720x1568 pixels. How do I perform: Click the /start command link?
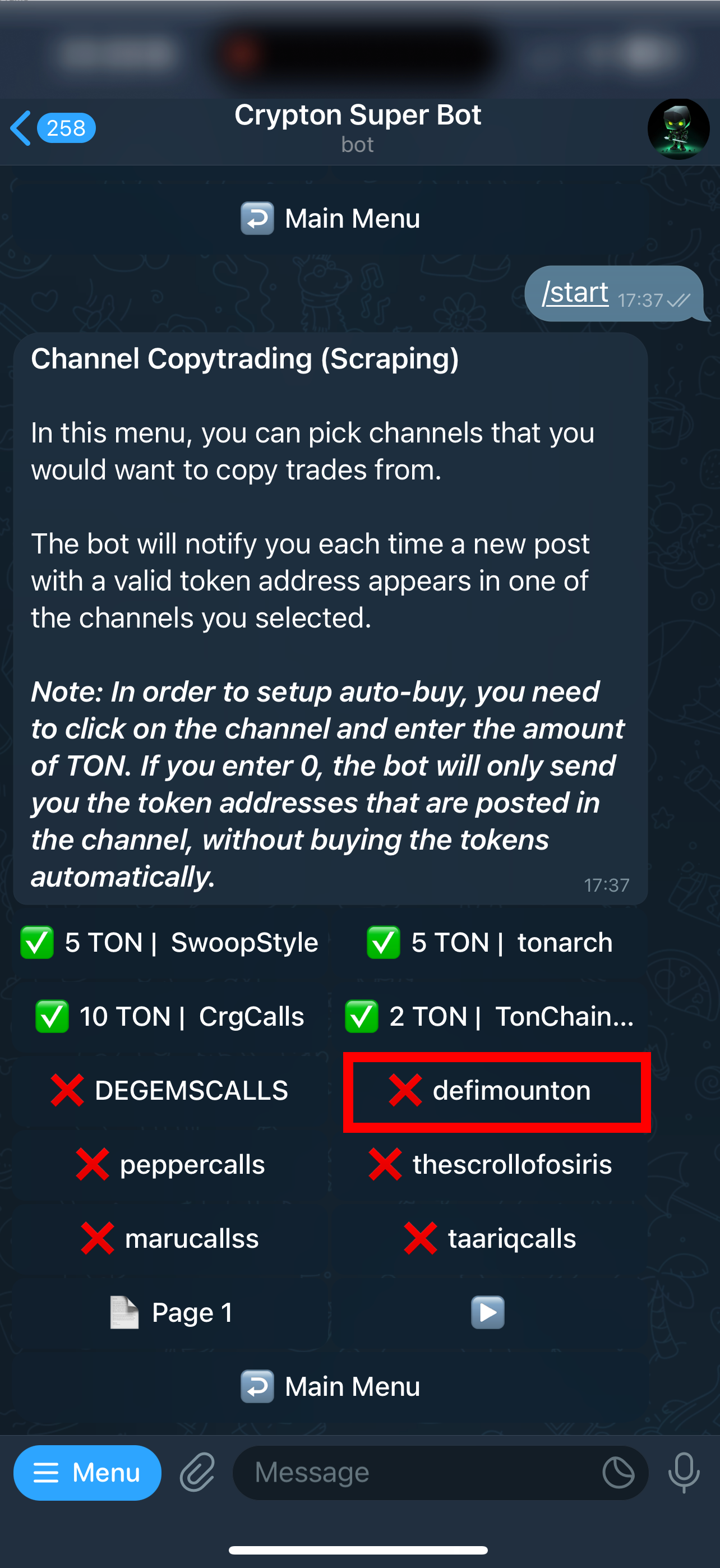point(575,293)
